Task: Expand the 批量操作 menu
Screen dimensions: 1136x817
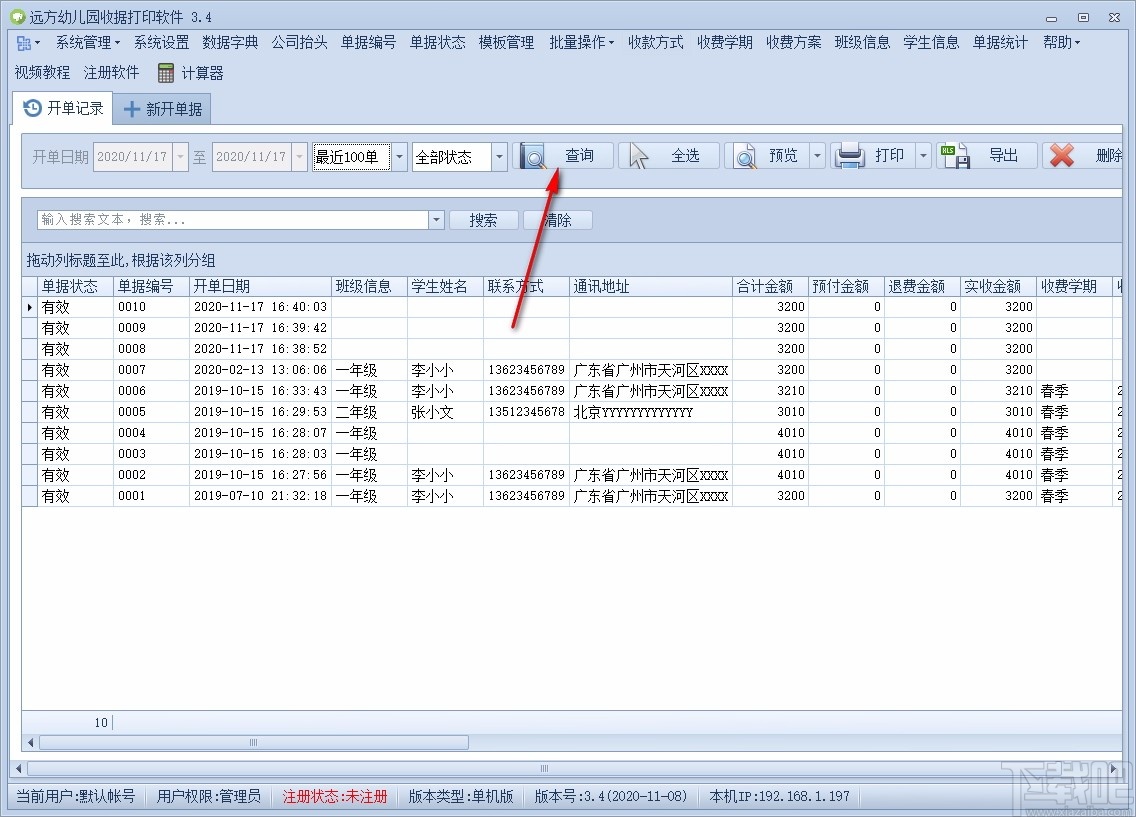Action: [581, 43]
